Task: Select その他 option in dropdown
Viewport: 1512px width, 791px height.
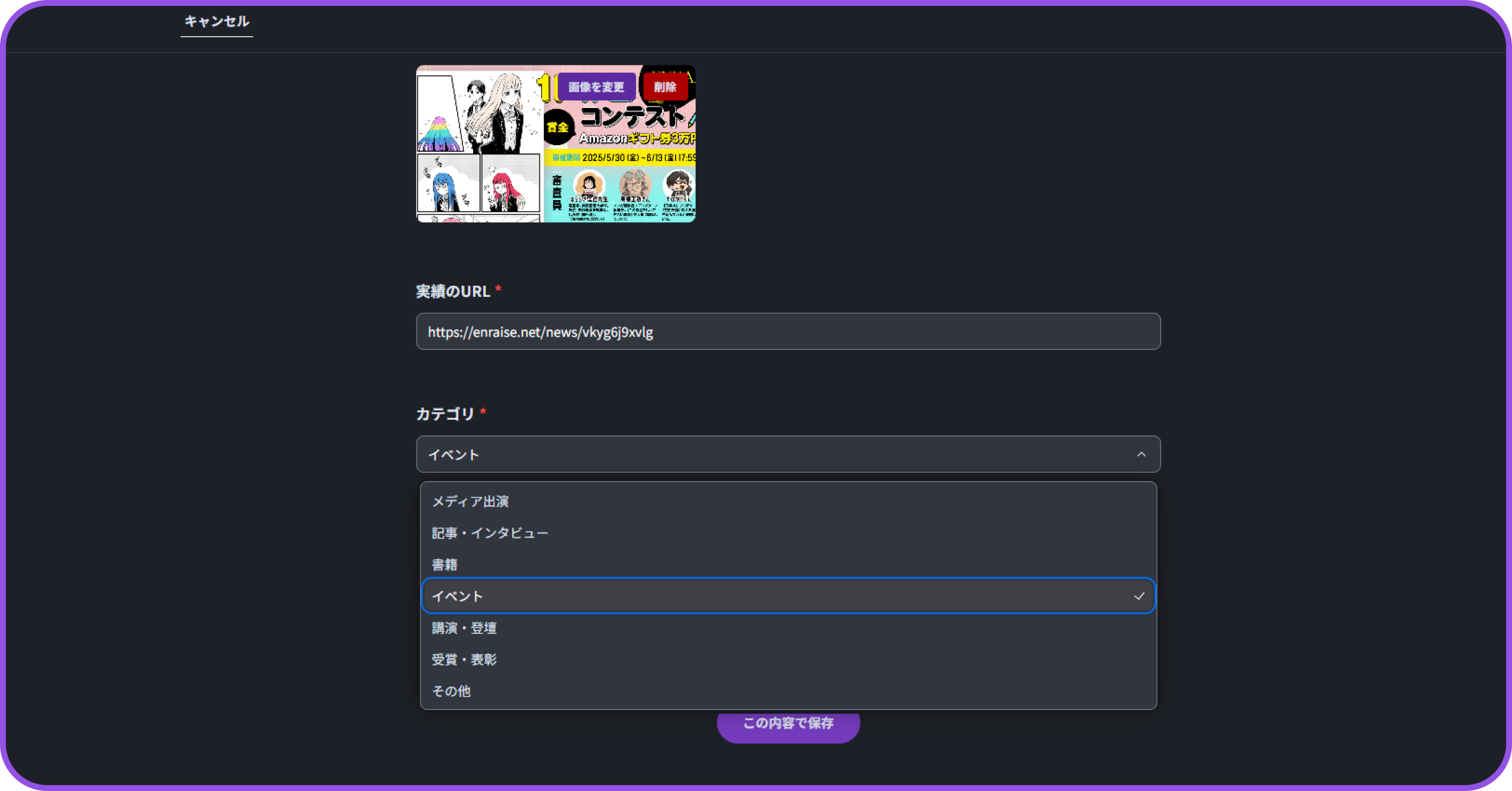Action: point(451,691)
